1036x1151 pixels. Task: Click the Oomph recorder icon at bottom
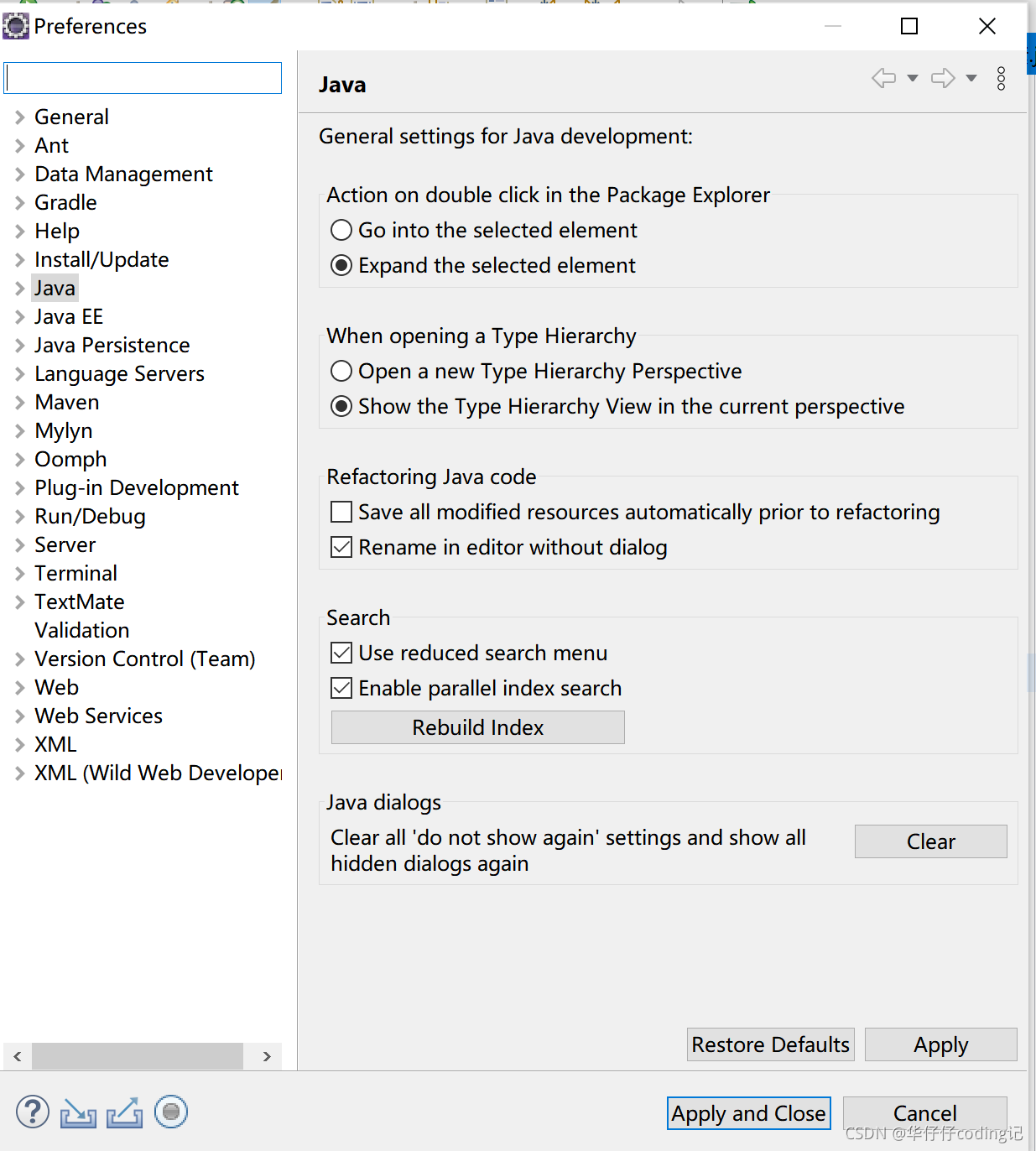pyautogui.click(x=170, y=1112)
